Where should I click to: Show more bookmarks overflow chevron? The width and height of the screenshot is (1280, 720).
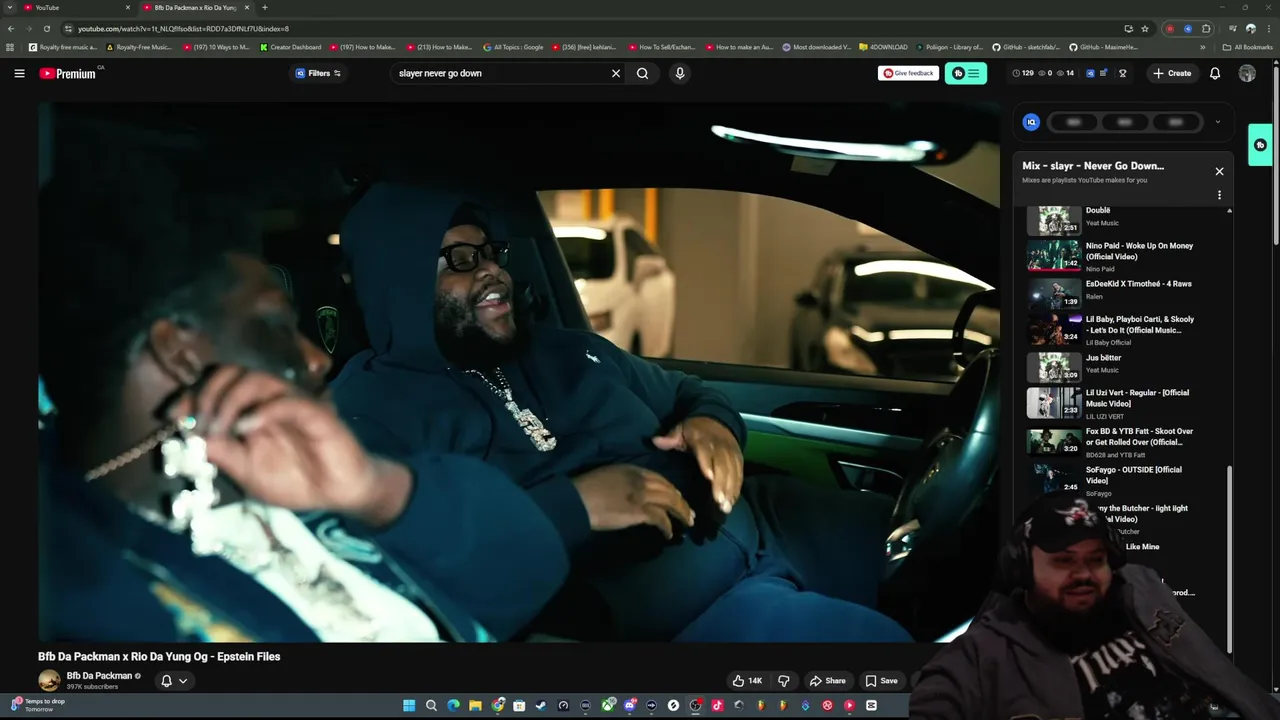coord(1203,47)
